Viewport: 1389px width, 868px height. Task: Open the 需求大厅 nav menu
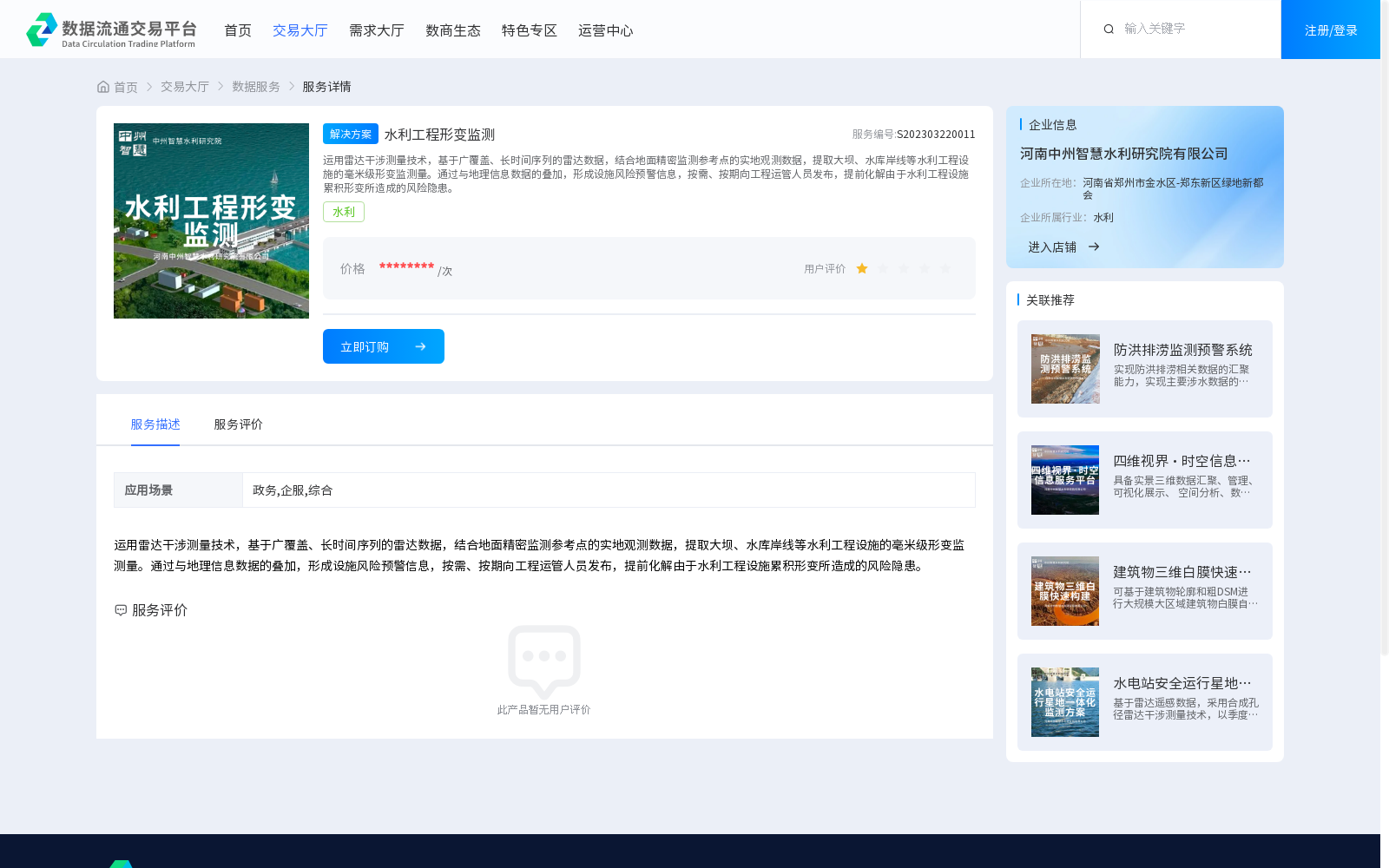pyautogui.click(x=377, y=30)
